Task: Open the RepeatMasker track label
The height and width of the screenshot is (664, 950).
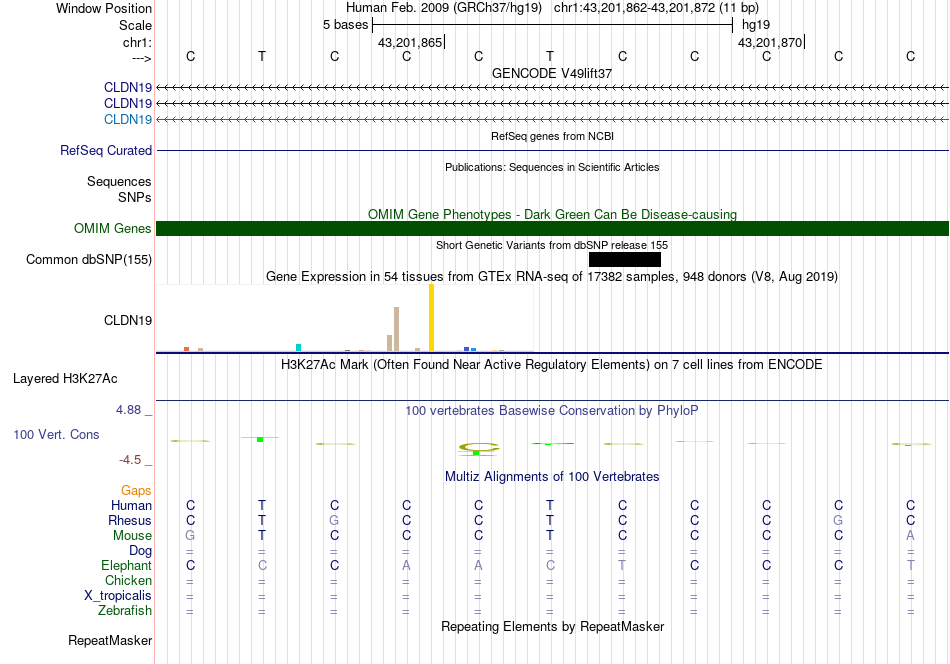Action: coord(110,640)
